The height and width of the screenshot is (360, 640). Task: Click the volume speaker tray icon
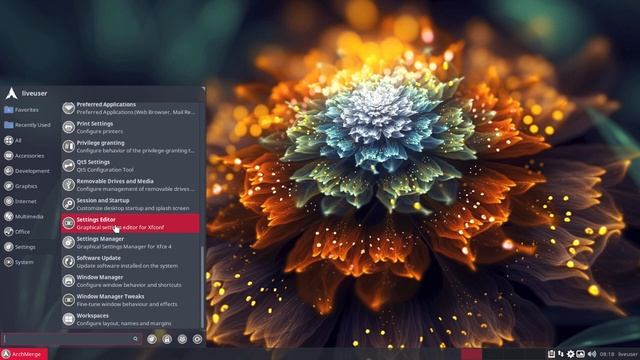pyautogui.click(x=592, y=354)
